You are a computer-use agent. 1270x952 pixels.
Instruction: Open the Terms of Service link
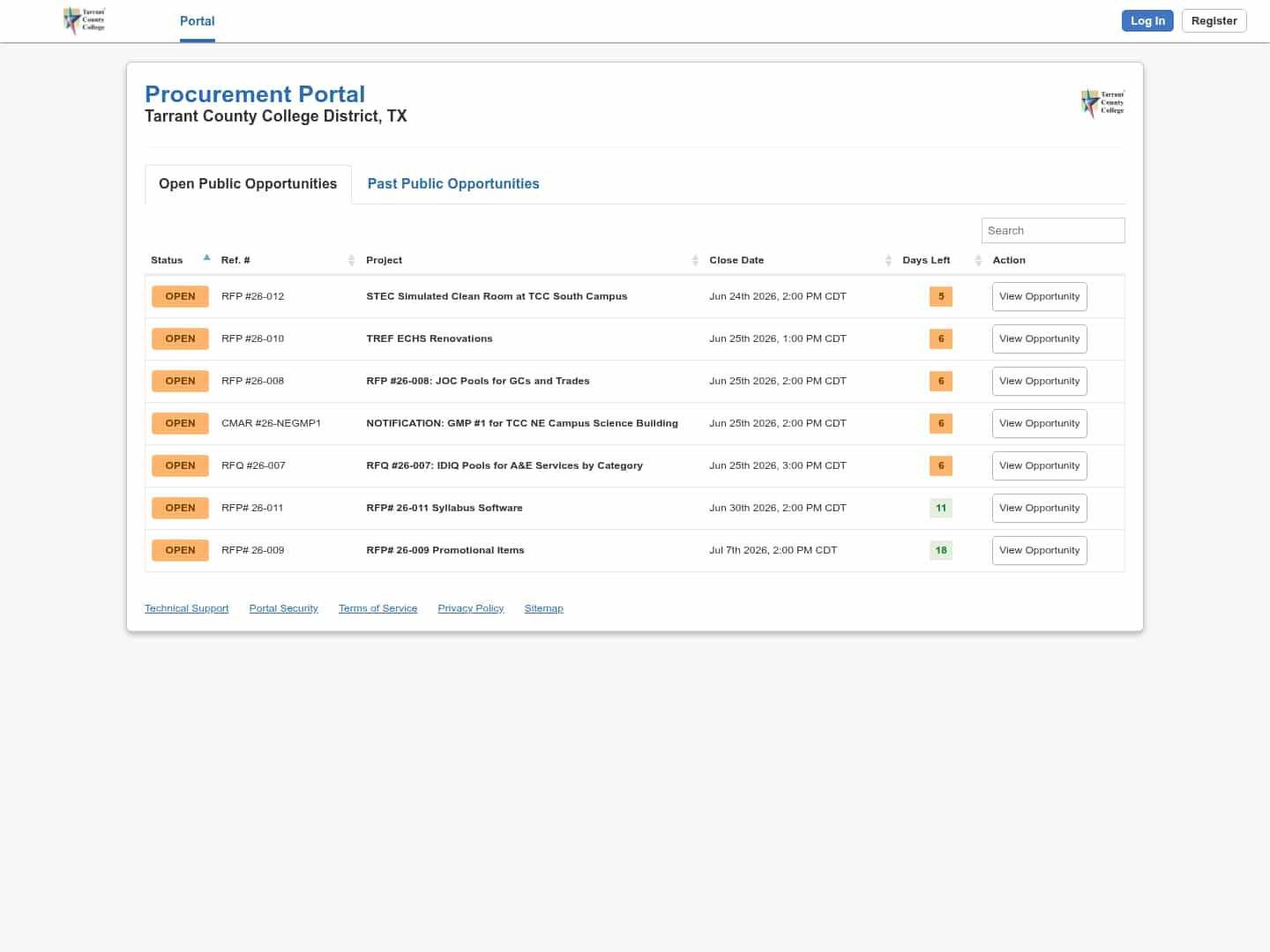pos(377,609)
